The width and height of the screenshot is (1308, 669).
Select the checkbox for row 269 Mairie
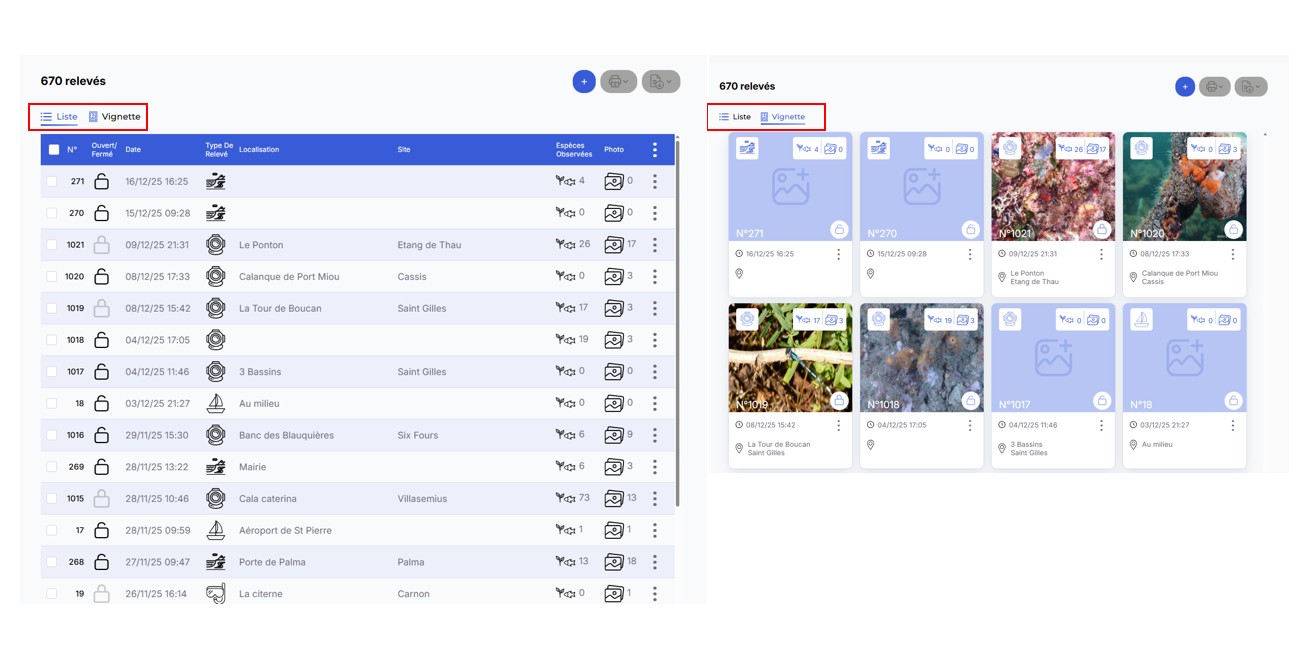point(52,467)
